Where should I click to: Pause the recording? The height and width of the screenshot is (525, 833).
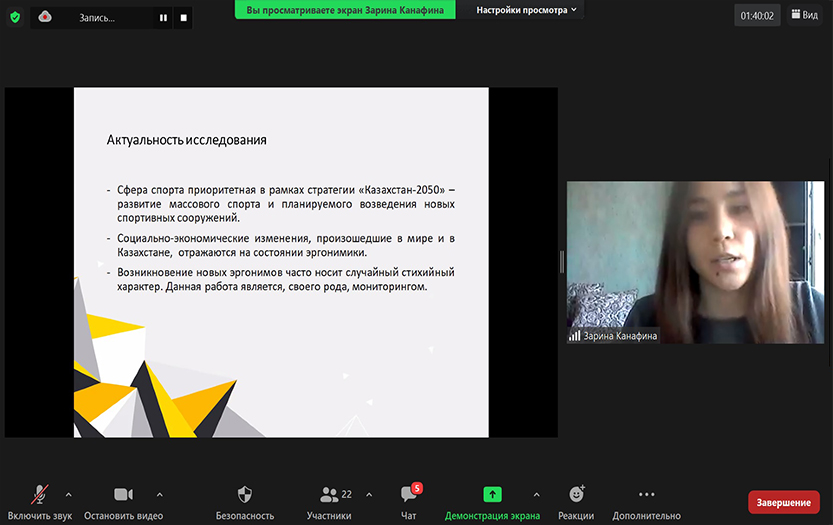coord(163,18)
